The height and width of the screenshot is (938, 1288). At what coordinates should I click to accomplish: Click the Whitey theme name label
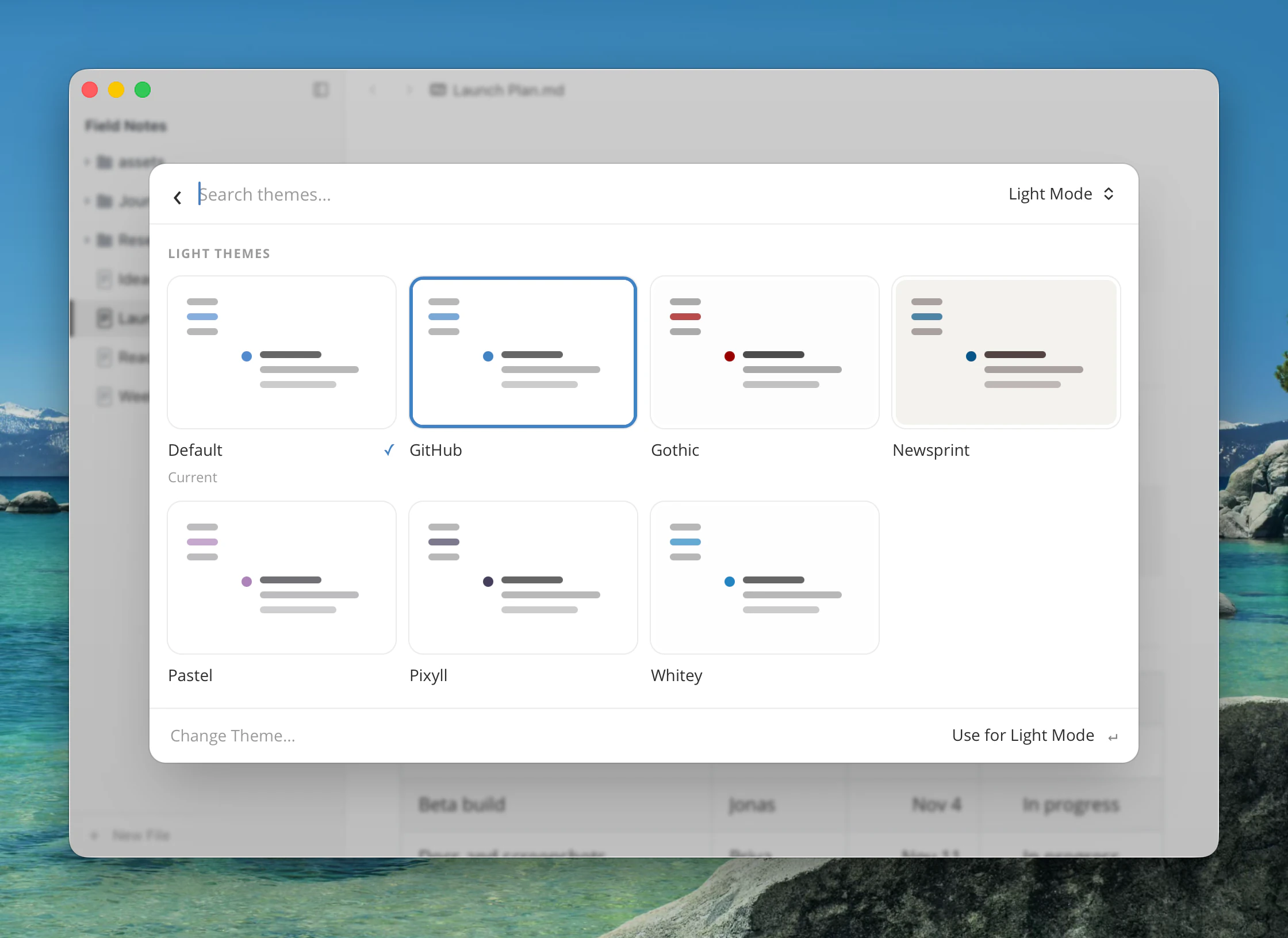coord(677,675)
